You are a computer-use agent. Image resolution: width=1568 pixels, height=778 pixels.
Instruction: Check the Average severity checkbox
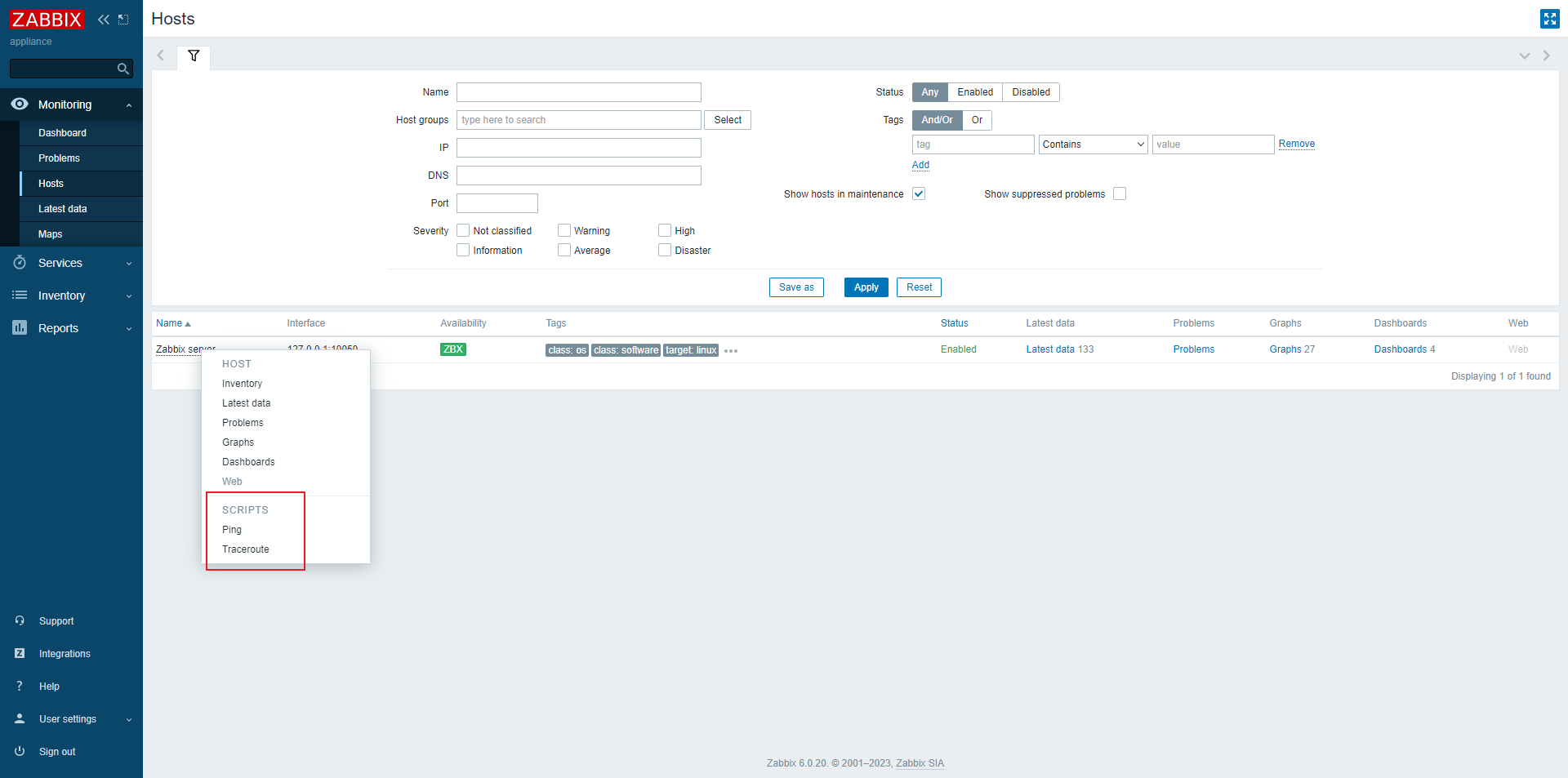[564, 251]
